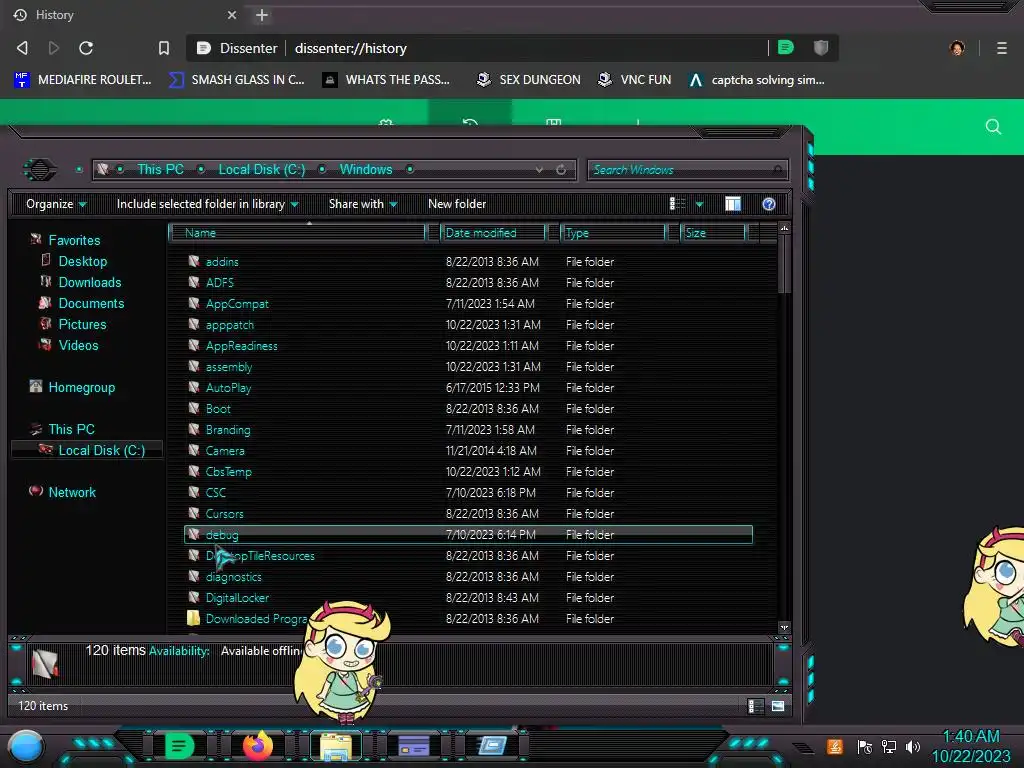Open VNC FUN bookmark
This screenshot has height=768, width=1024.
tap(635, 80)
